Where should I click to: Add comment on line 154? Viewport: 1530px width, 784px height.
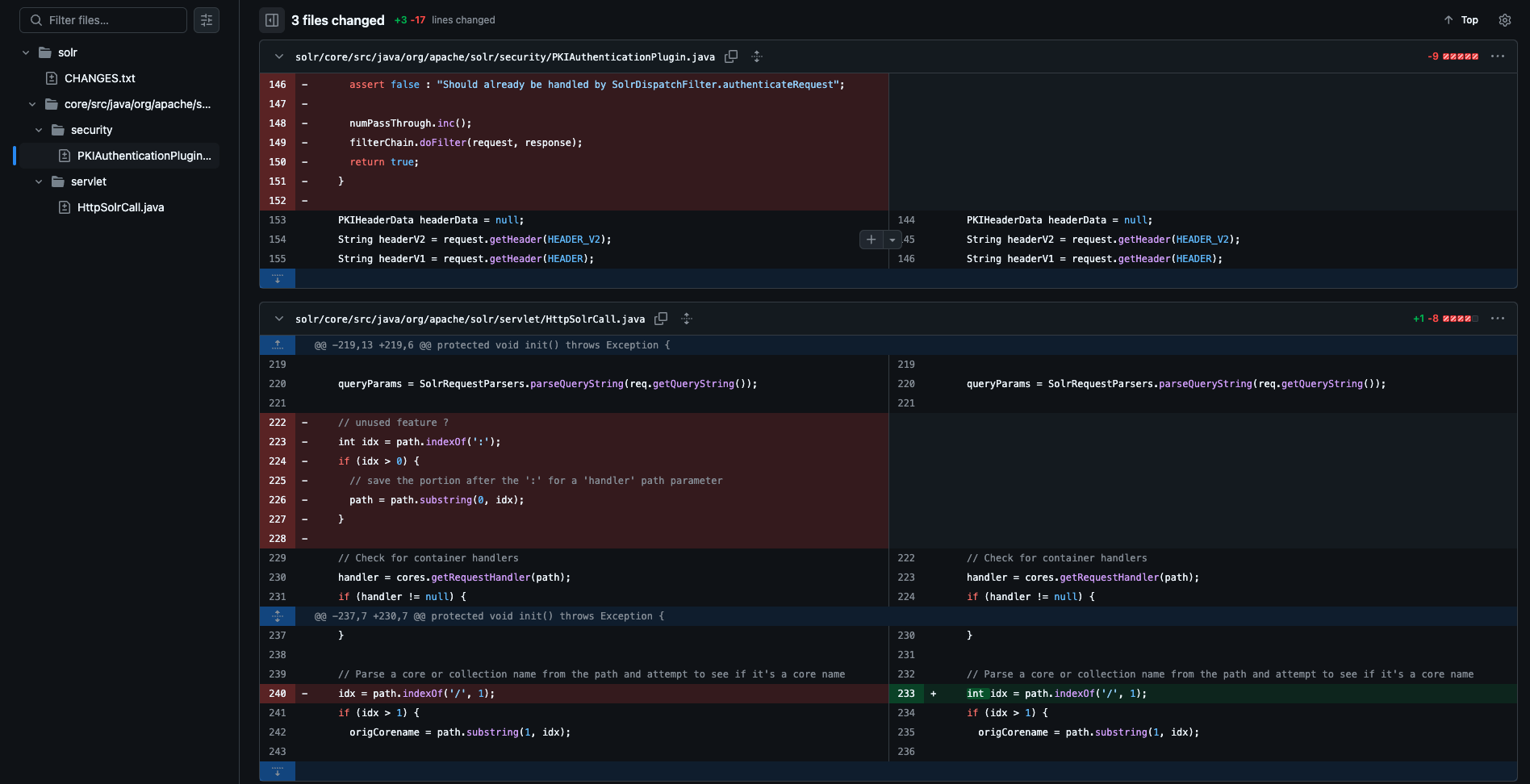click(x=871, y=240)
